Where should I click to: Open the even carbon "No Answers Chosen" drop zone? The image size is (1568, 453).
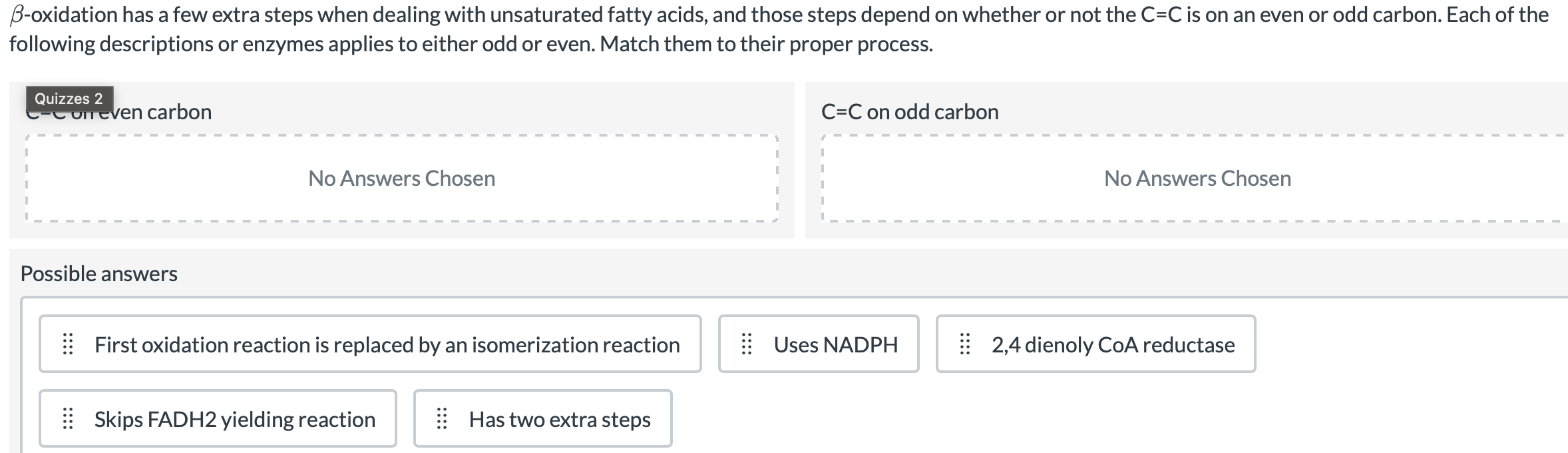coord(401,178)
